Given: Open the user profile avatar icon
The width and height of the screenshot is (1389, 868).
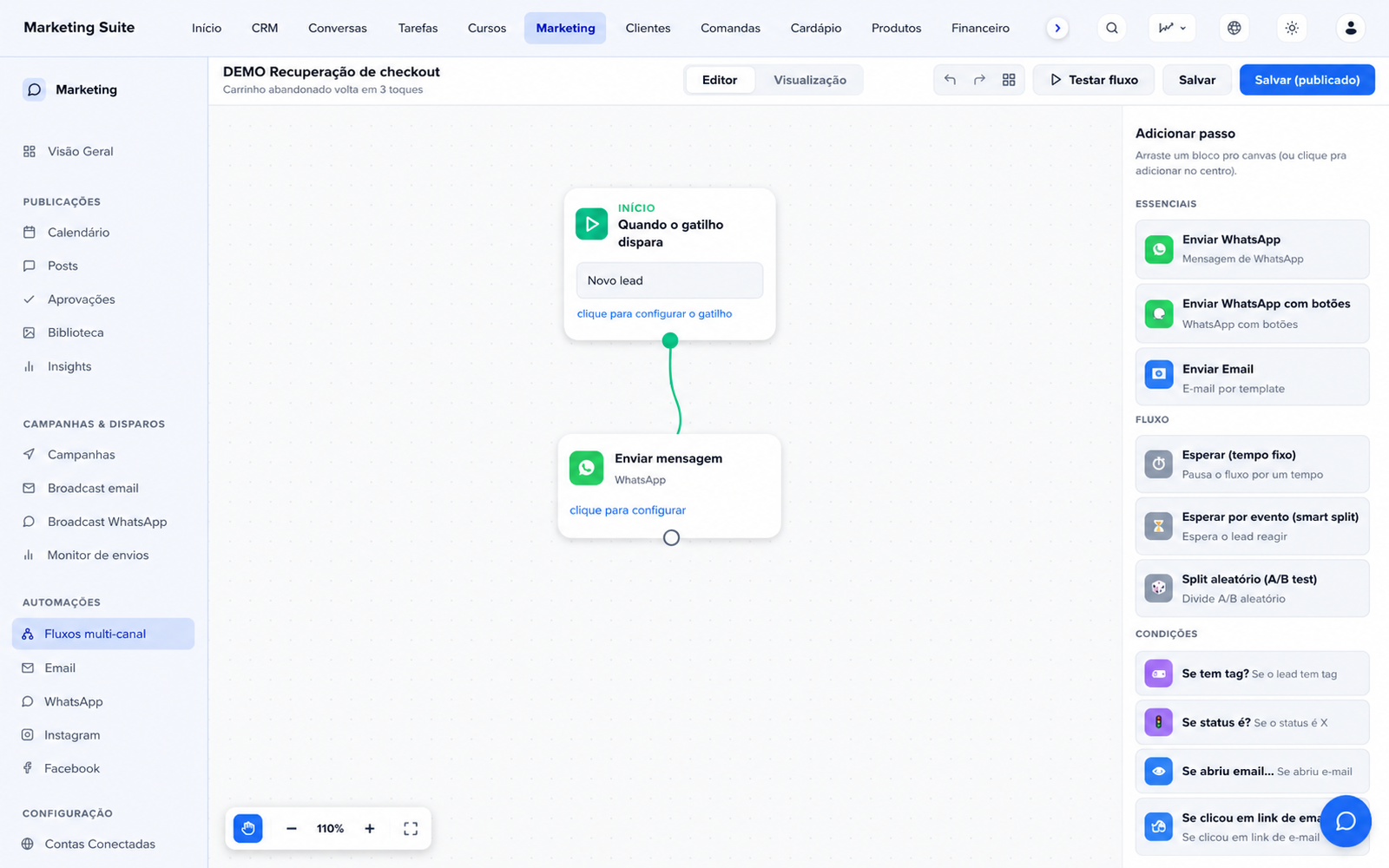Looking at the screenshot, I should pyautogui.click(x=1351, y=28).
